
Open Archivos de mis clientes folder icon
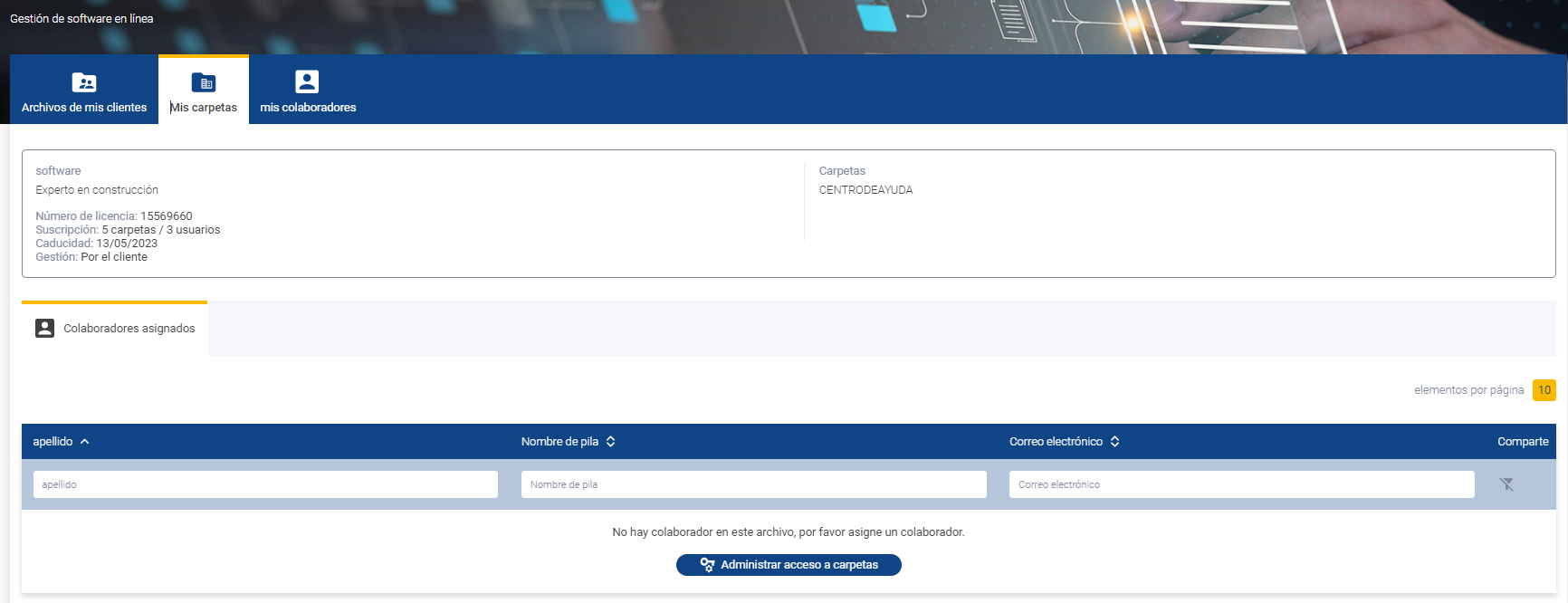84,82
